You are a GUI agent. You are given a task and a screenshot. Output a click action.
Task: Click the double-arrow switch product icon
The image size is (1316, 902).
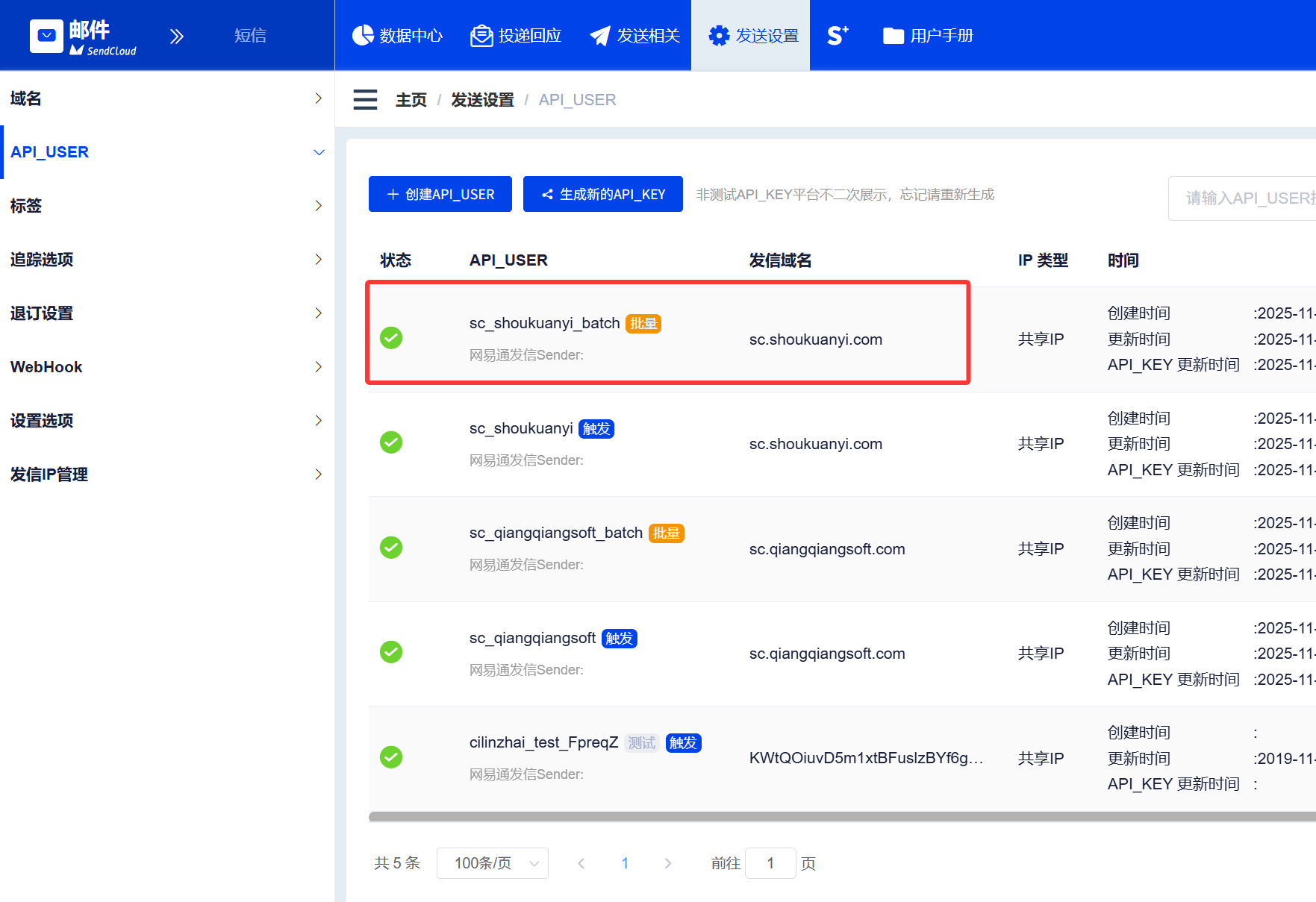pos(176,37)
